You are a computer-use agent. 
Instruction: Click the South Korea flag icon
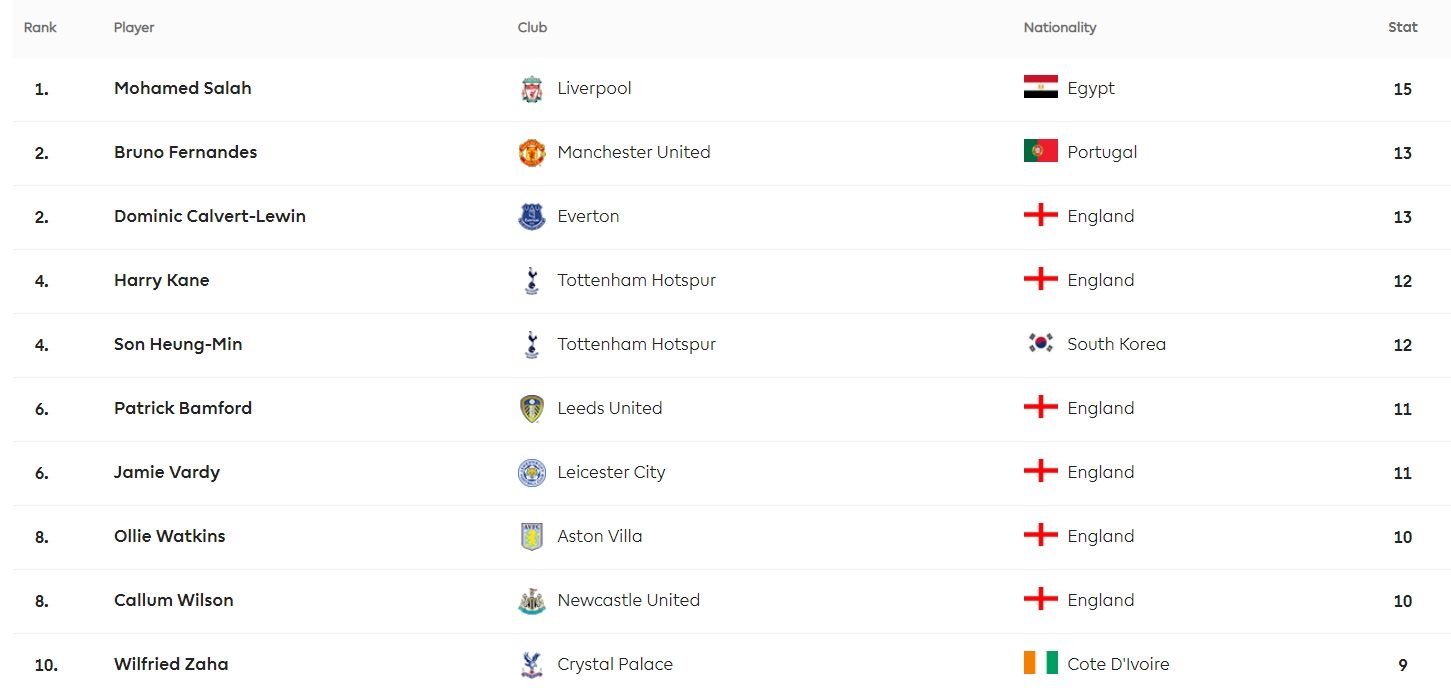(x=1040, y=344)
